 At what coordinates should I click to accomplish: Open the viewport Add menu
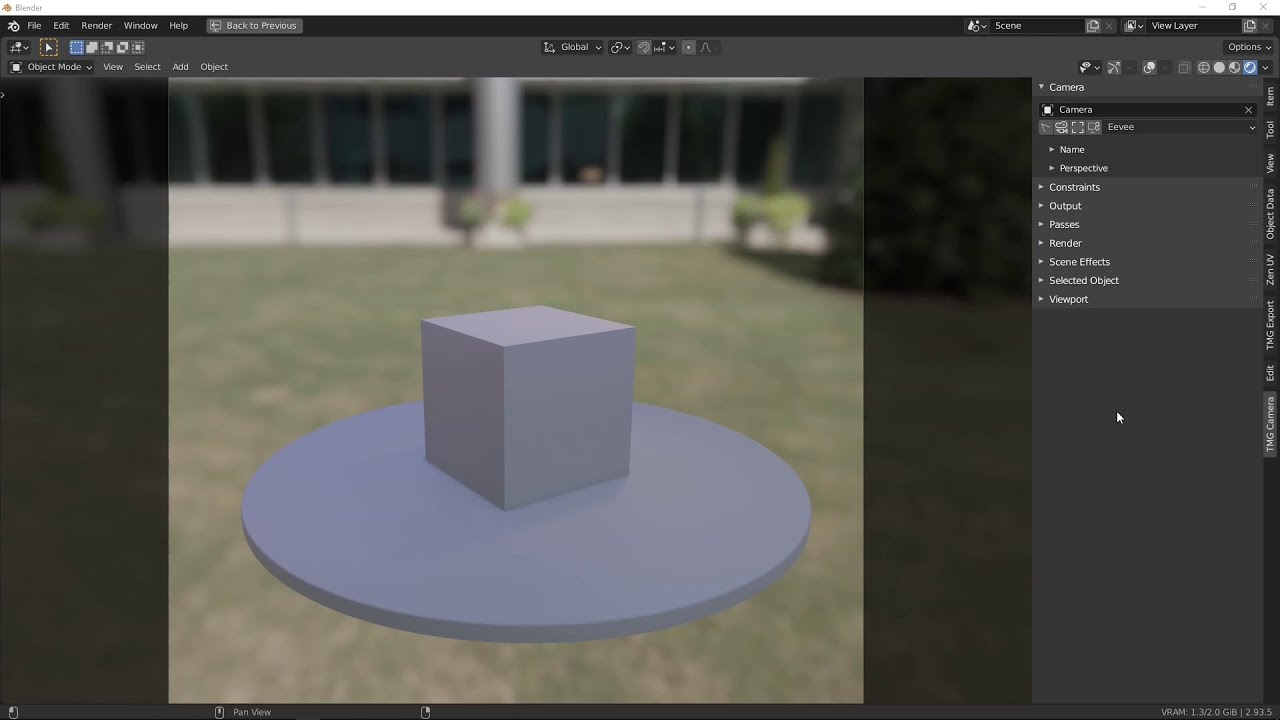tap(180, 67)
